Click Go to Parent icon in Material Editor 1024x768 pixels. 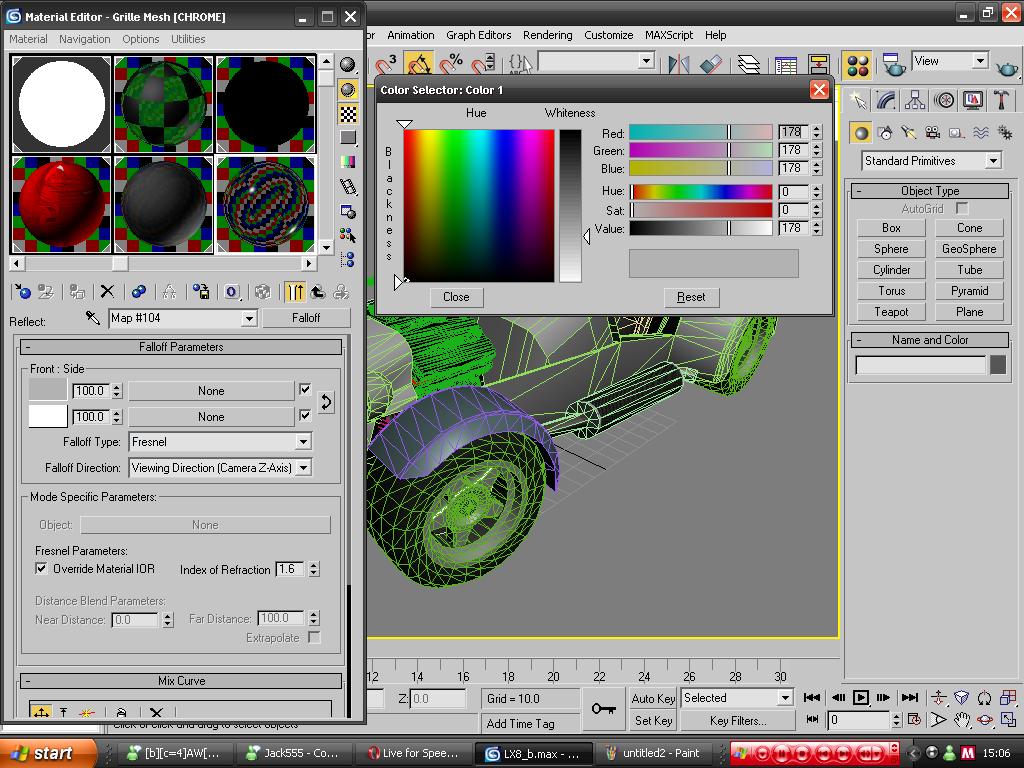coord(318,292)
